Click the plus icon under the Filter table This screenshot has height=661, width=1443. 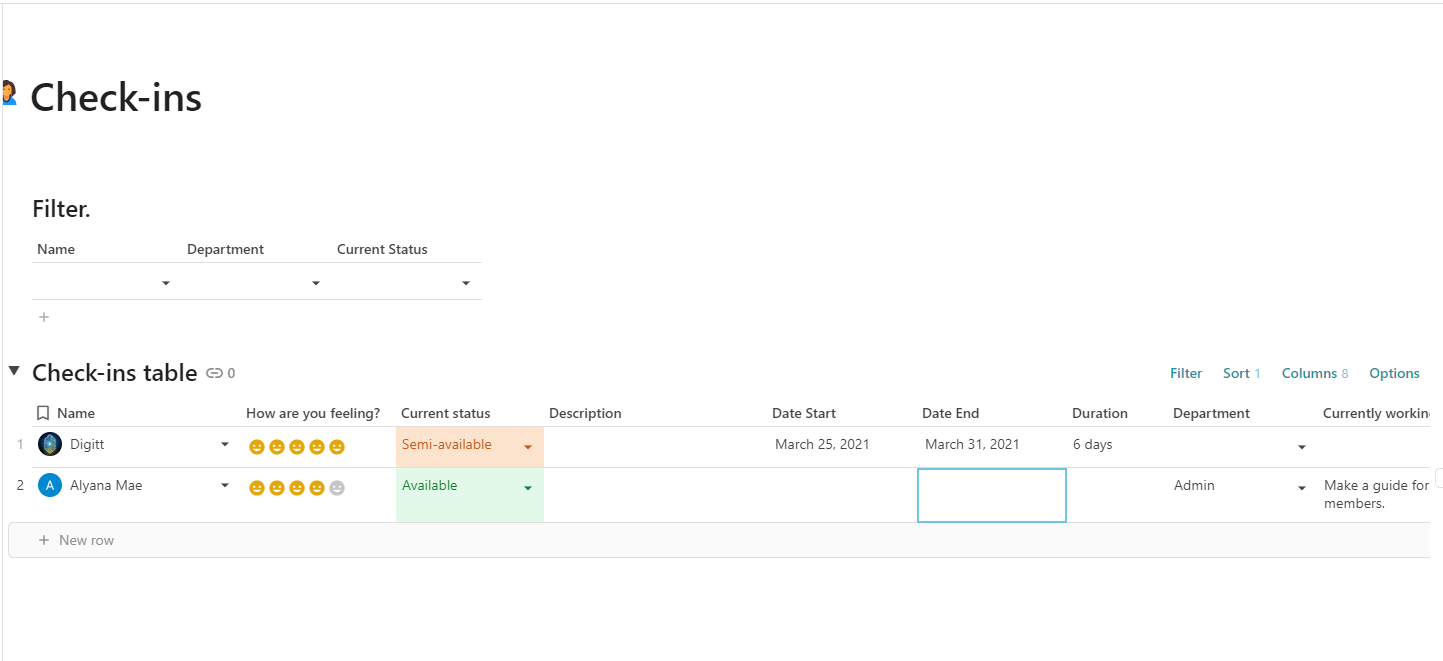pos(43,317)
